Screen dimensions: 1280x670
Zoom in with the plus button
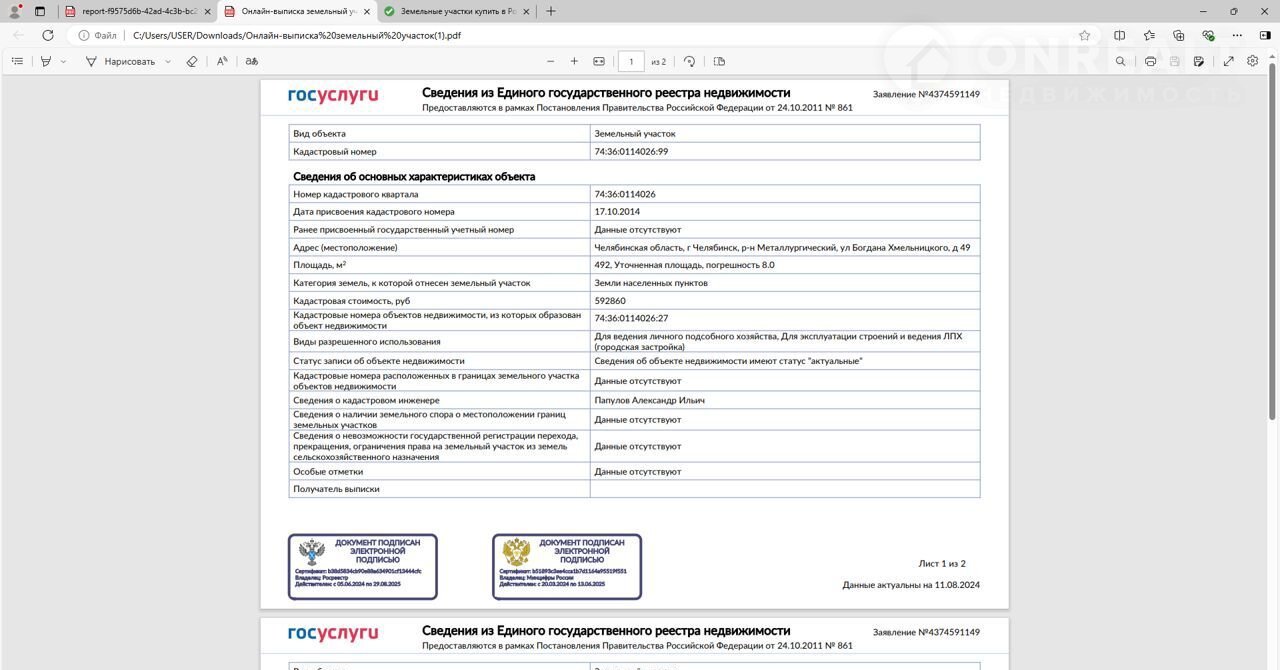pos(574,61)
